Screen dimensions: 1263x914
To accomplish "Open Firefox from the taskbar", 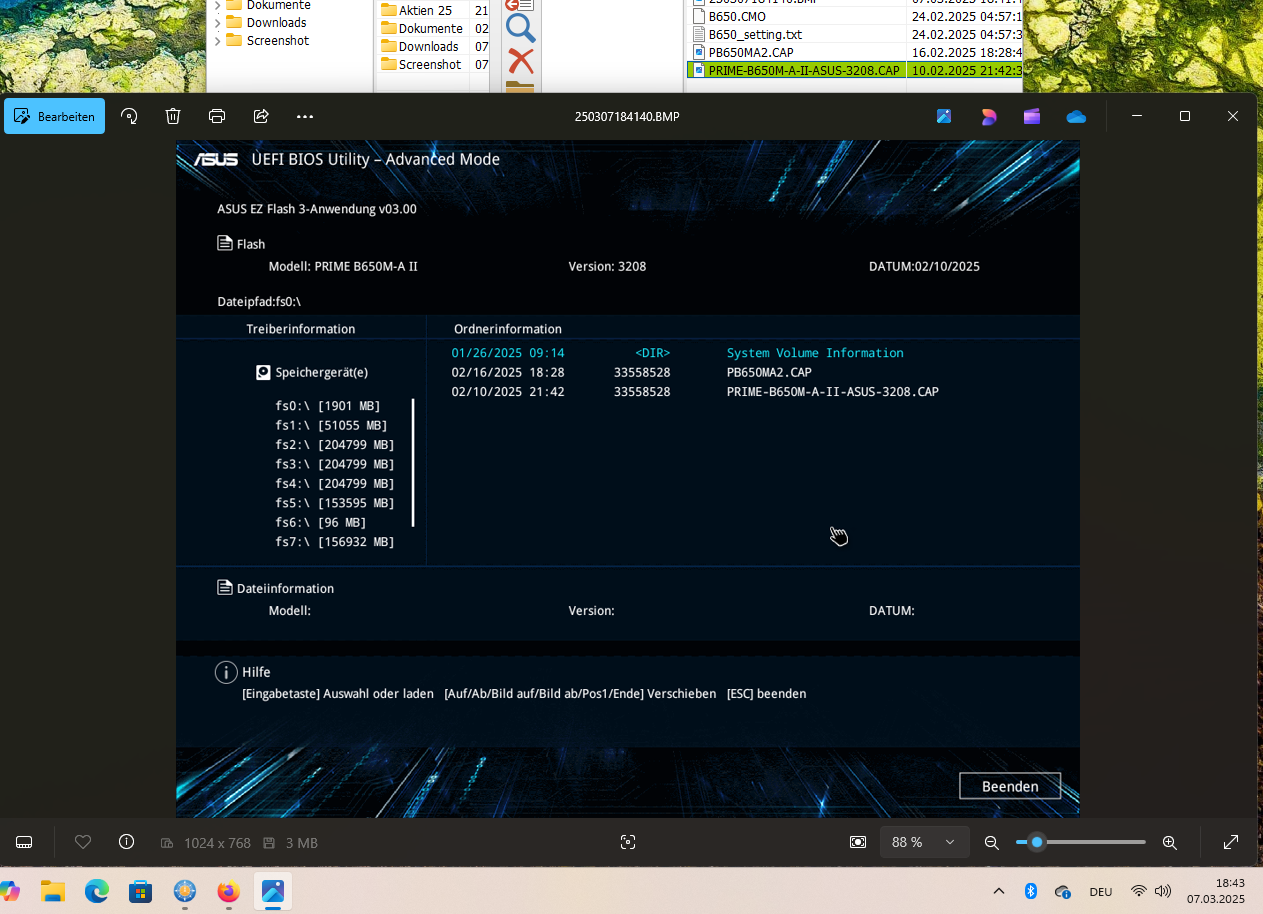I will click(x=229, y=890).
